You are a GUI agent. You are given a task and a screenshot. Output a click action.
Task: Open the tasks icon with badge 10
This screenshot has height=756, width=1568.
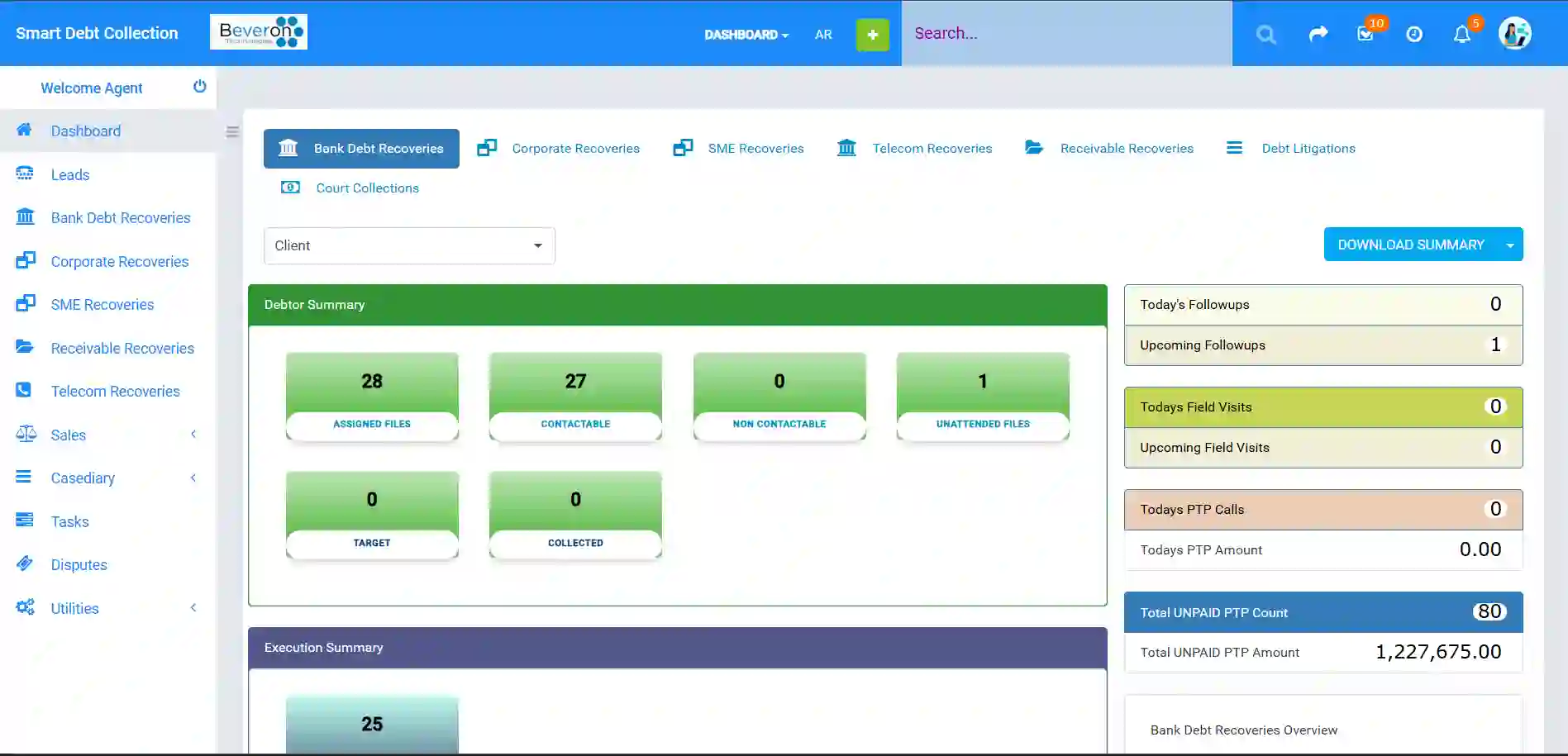1365,34
